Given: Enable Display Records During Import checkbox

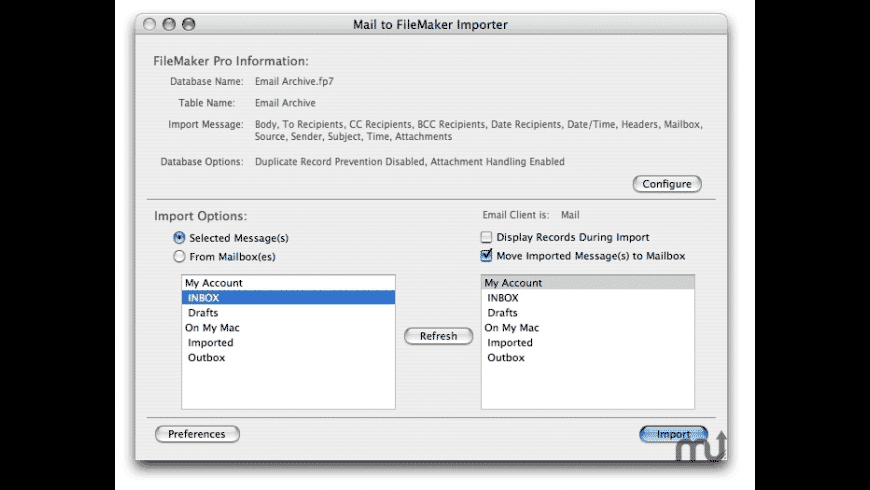Looking at the screenshot, I should pos(486,237).
